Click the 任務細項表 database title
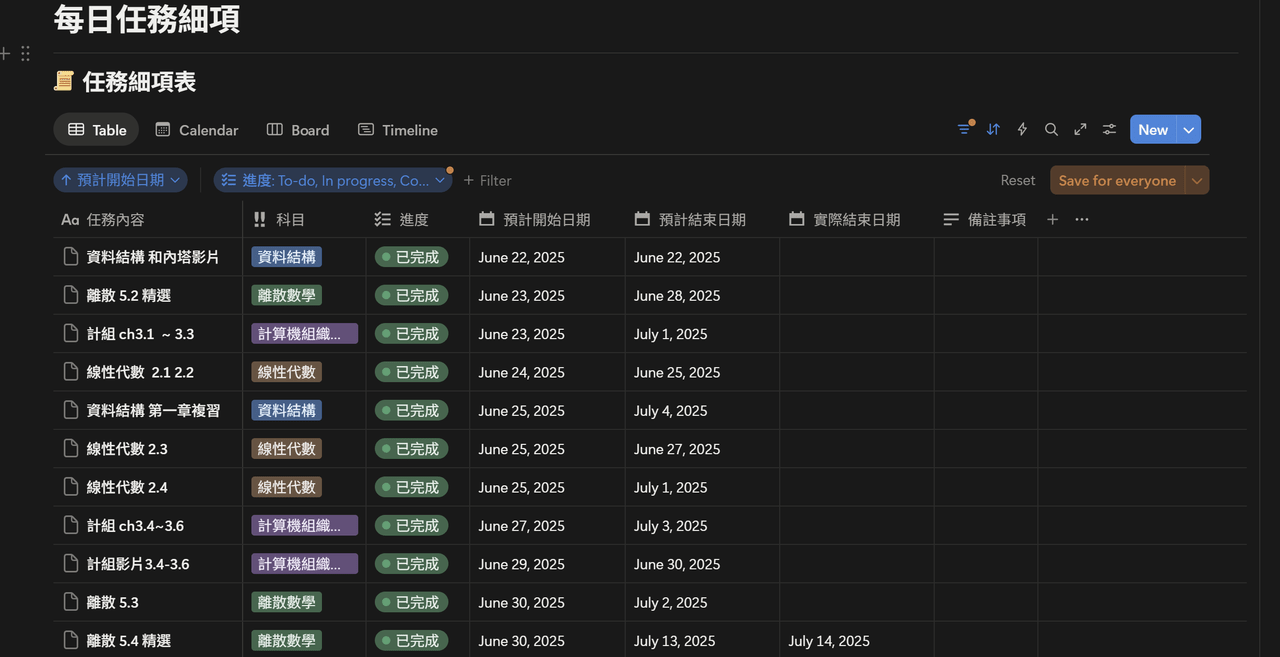Viewport: 1280px width, 657px height. coord(139,81)
